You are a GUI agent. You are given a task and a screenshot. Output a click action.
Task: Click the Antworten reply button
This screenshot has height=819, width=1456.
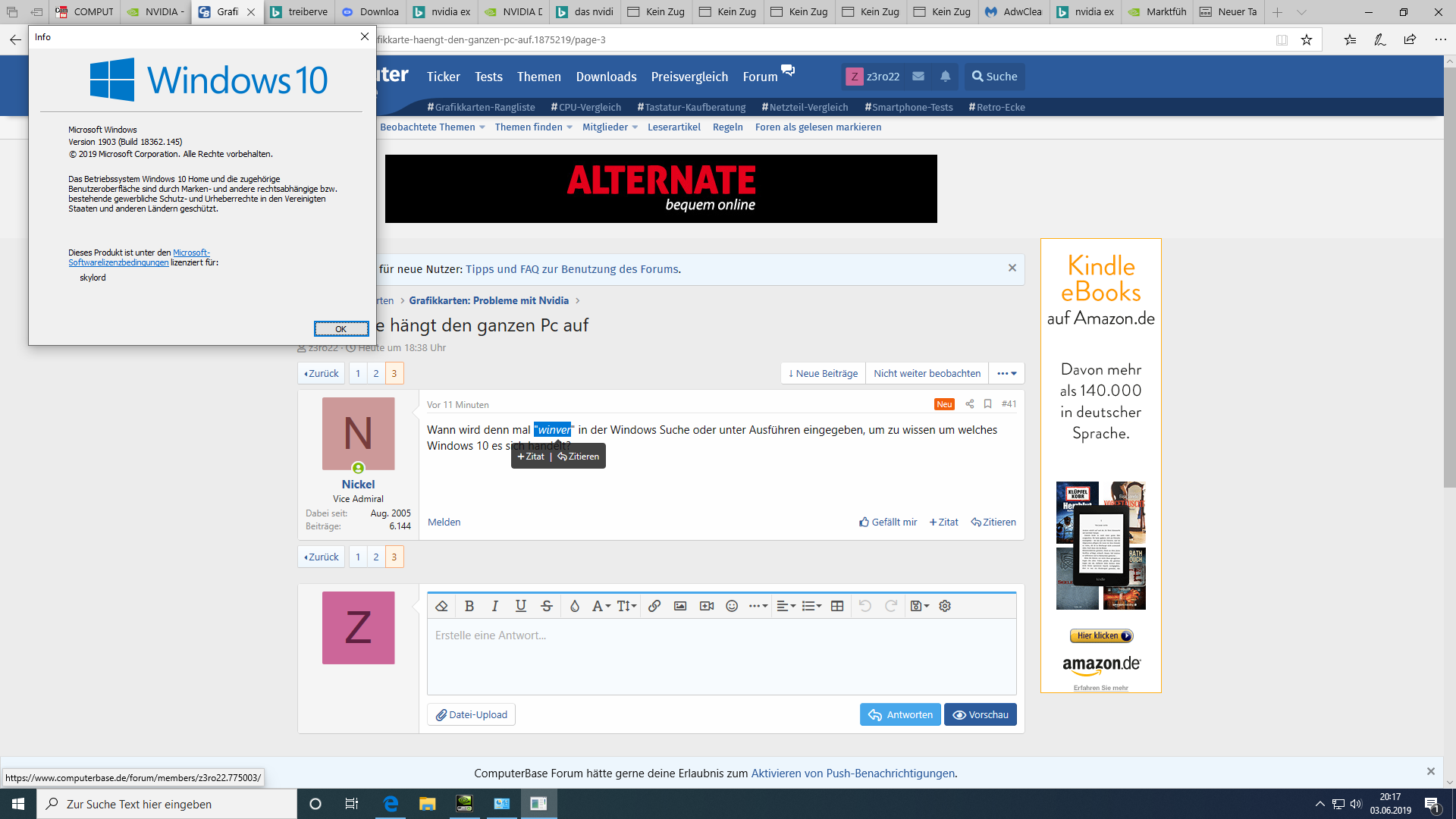900,714
